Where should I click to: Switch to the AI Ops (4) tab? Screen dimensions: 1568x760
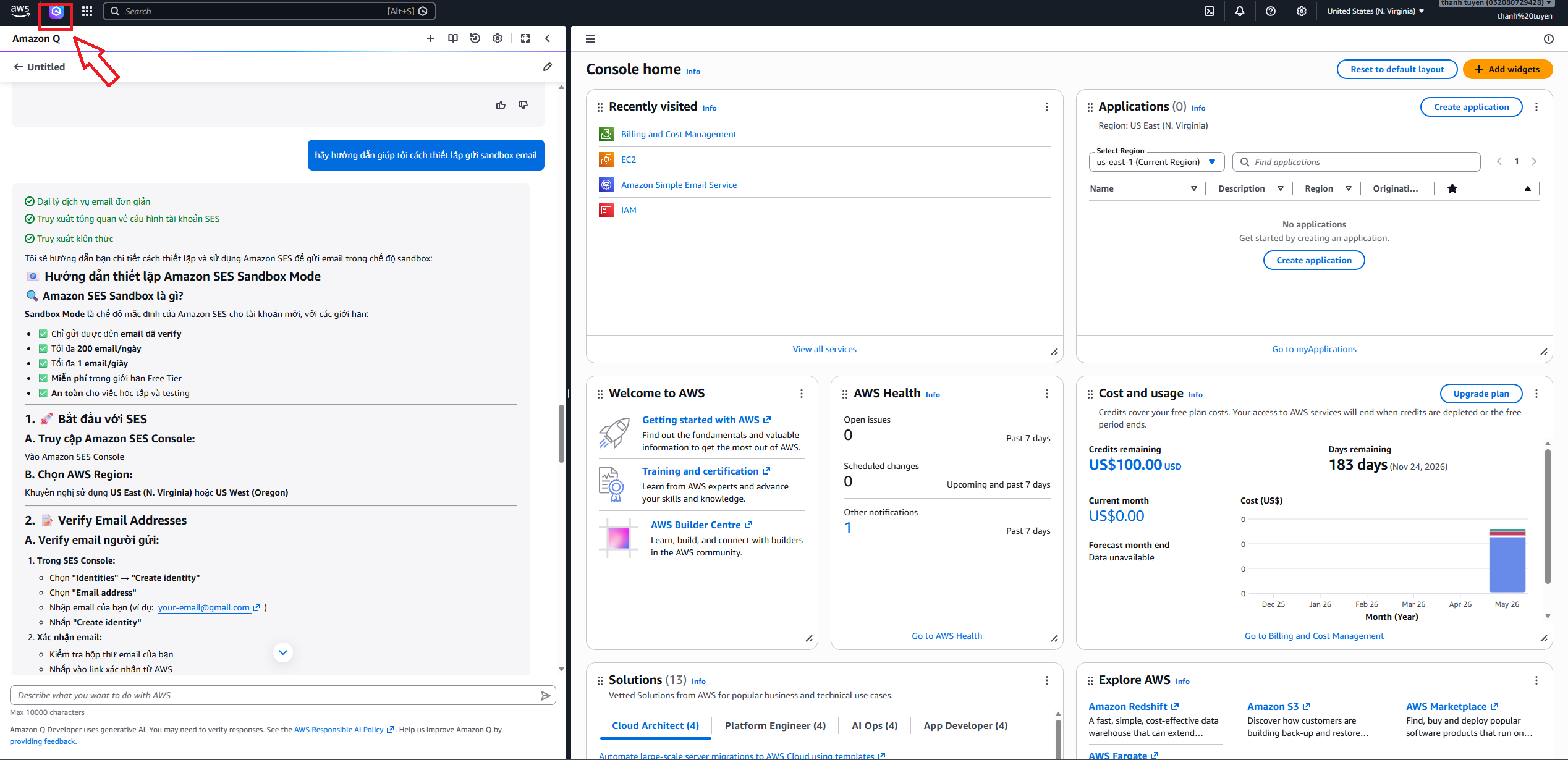coord(875,725)
